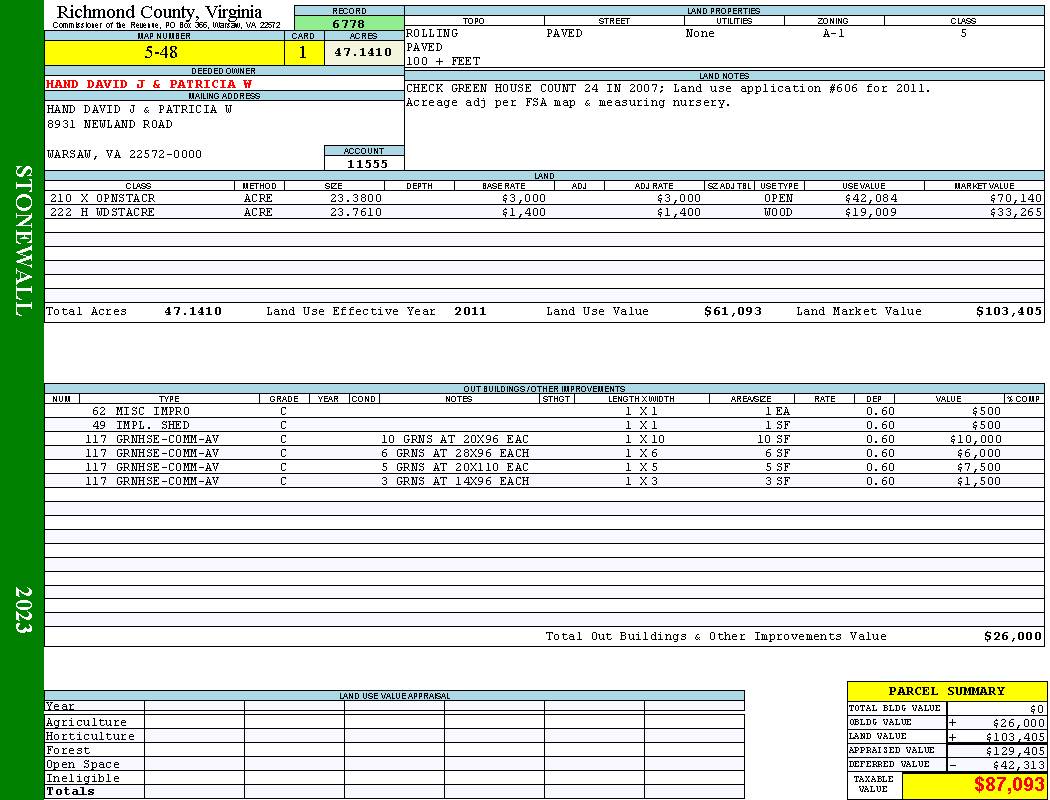Click the size 23.7610 cell

pyautogui.click(x=356, y=212)
